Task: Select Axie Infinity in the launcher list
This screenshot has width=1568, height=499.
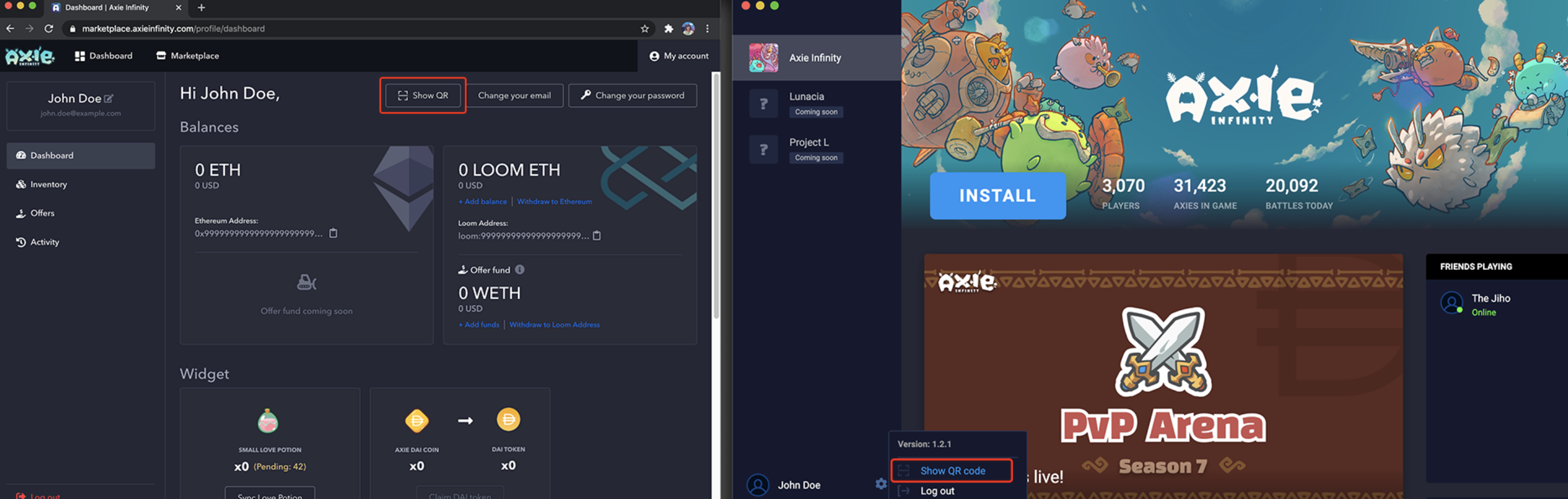Action: (816, 58)
